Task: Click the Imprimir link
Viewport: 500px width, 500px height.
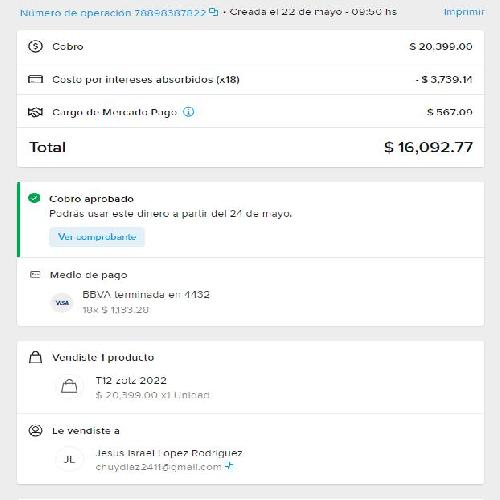Action: [464, 12]
